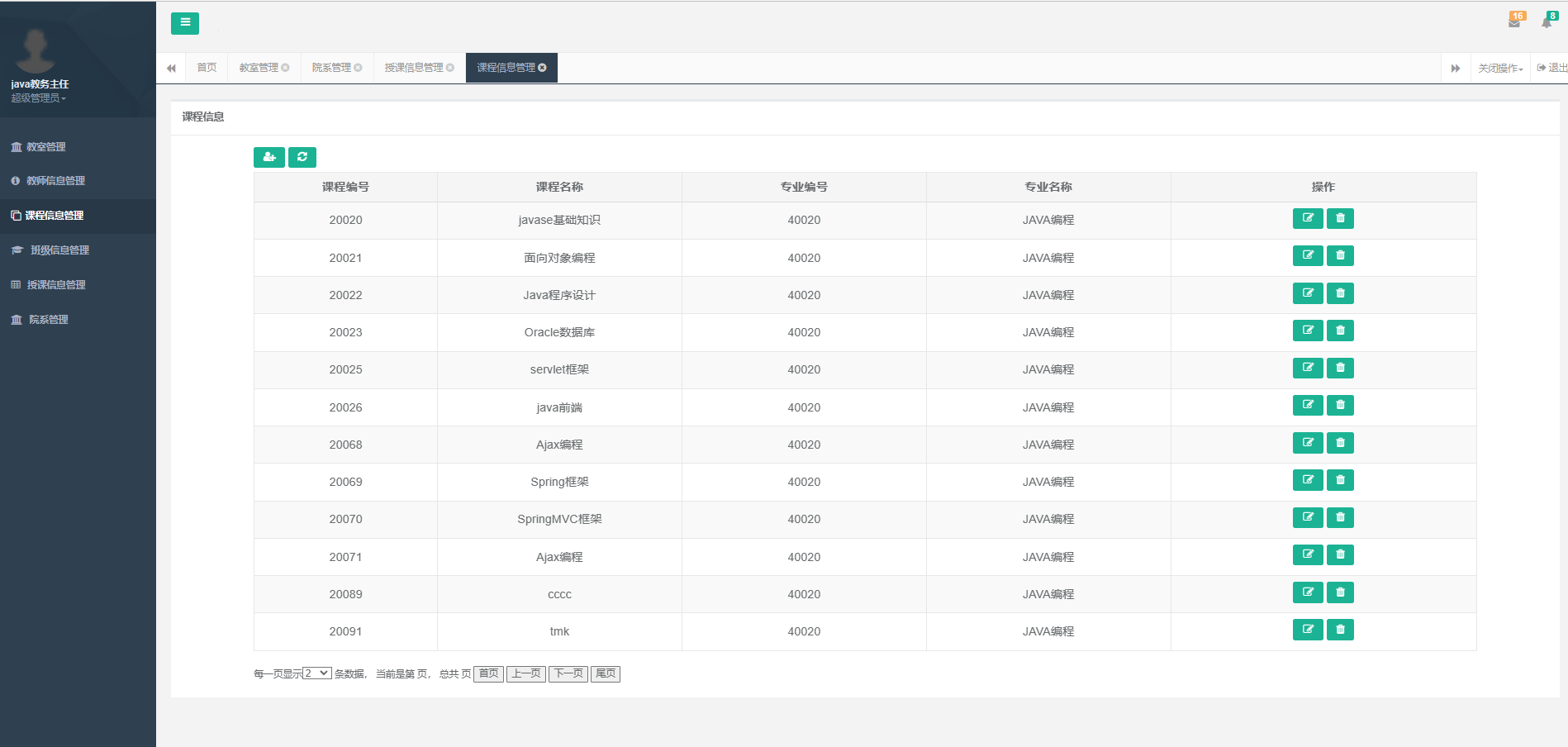Expand the 超级管理员 user menu

coord(38,98)
